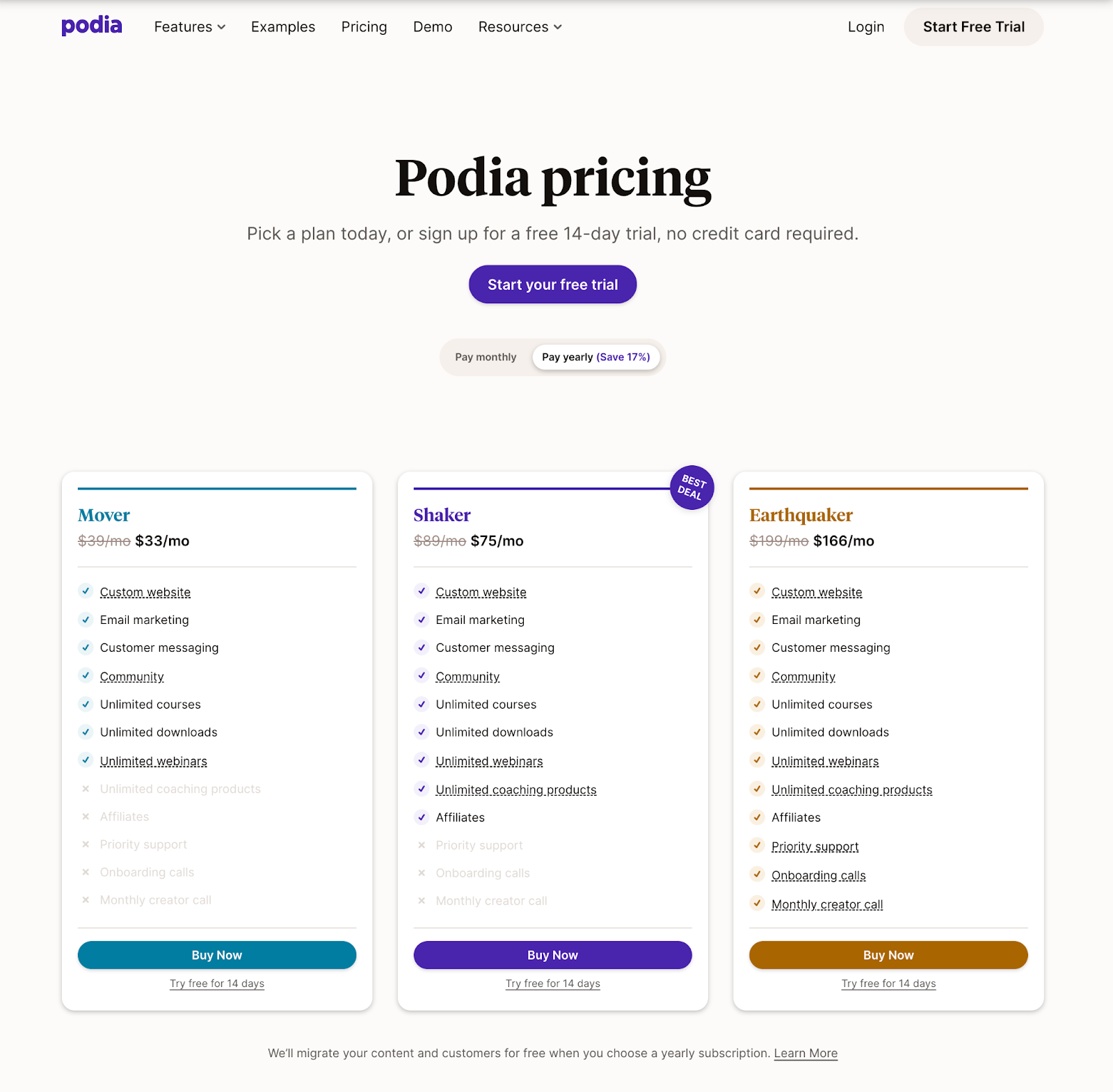The height and width of the screenshot is (1092, 1113).
Task: Click the Best Deal badge on Shaker
Action: point(691,487)
